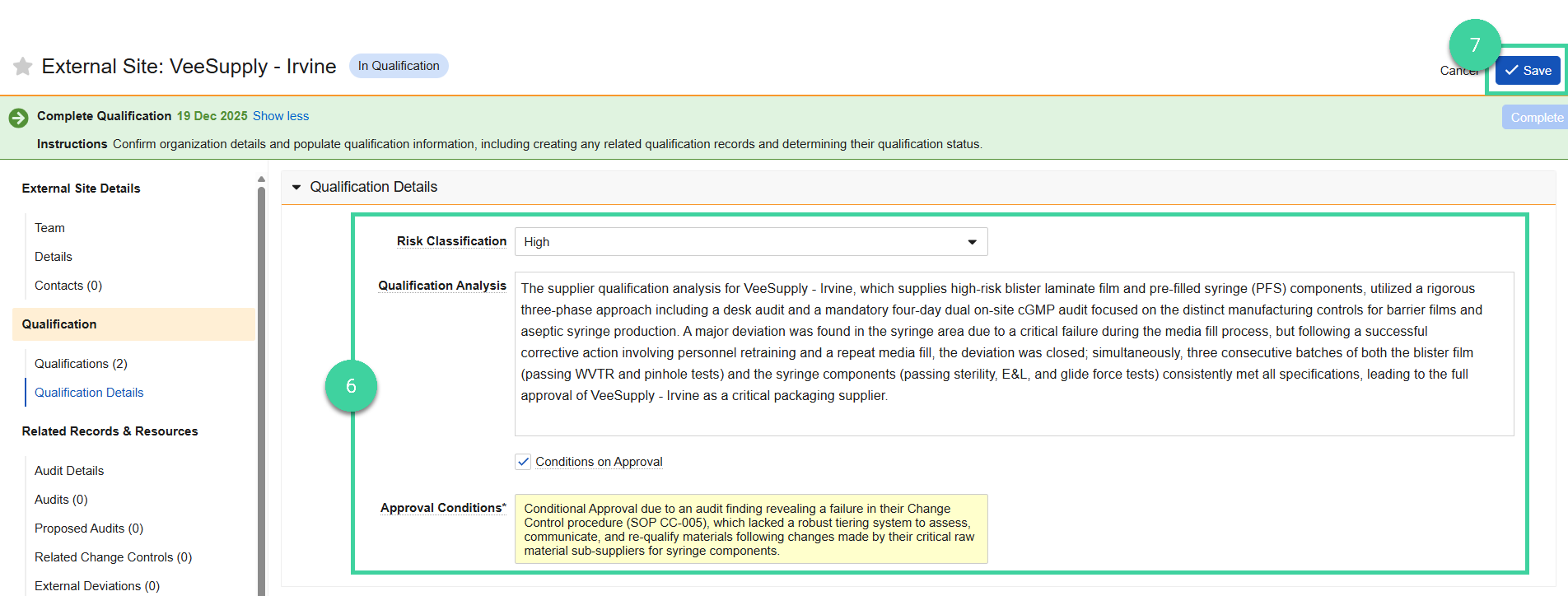Click the green workflow arrow icon

coord(18,118)
